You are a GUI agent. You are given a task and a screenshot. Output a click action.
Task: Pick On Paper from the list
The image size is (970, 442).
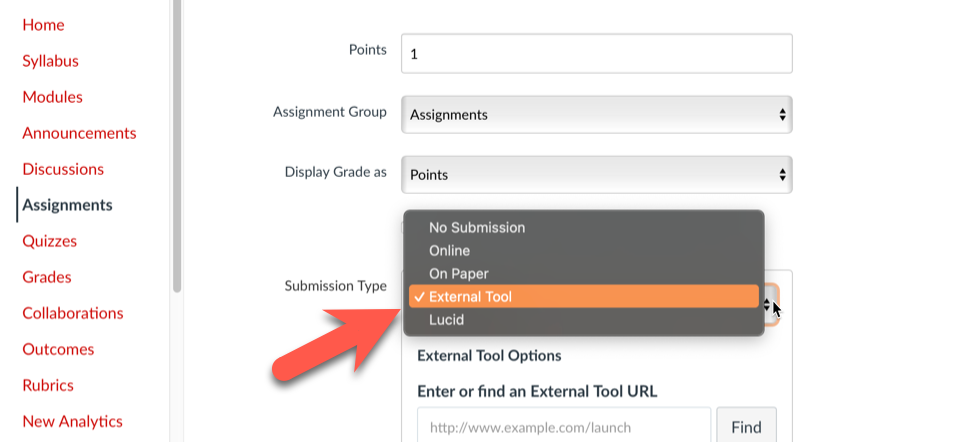tap(458, 274)
